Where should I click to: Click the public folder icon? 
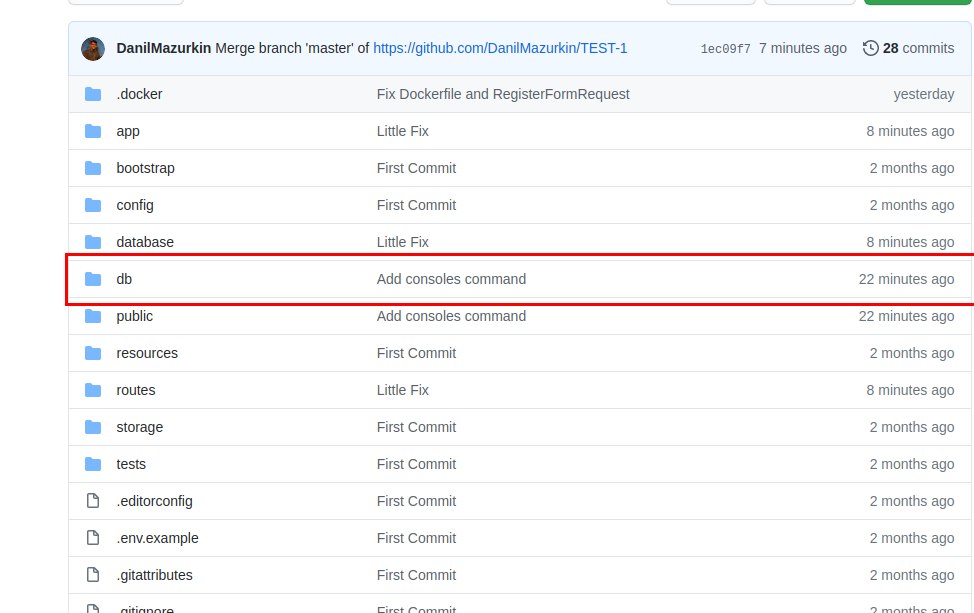point(93,316)
